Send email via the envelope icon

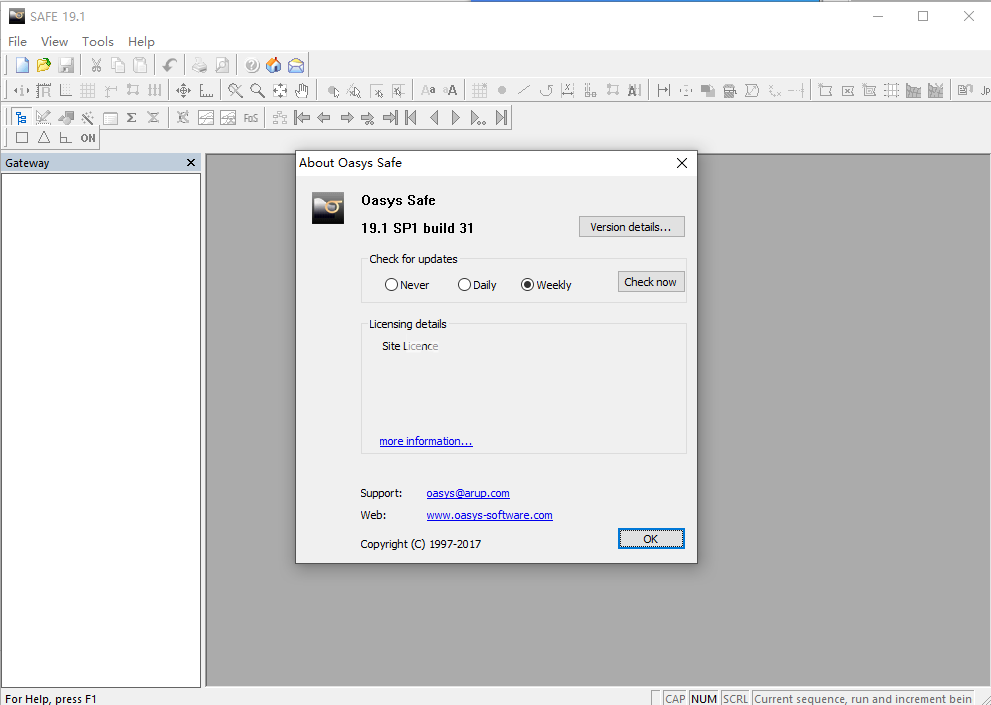tap(296, 65)
